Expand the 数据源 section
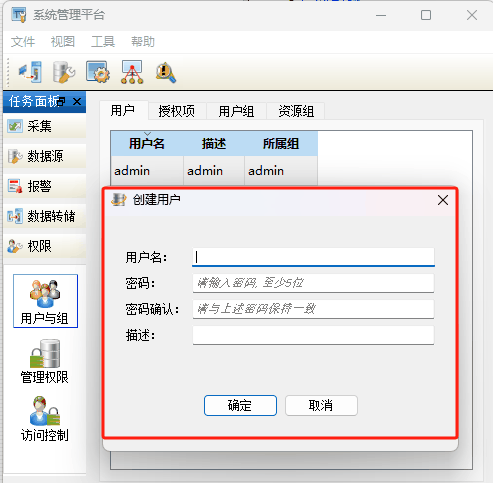The width and height of the screenshot is (493, 483). (45, 156)
